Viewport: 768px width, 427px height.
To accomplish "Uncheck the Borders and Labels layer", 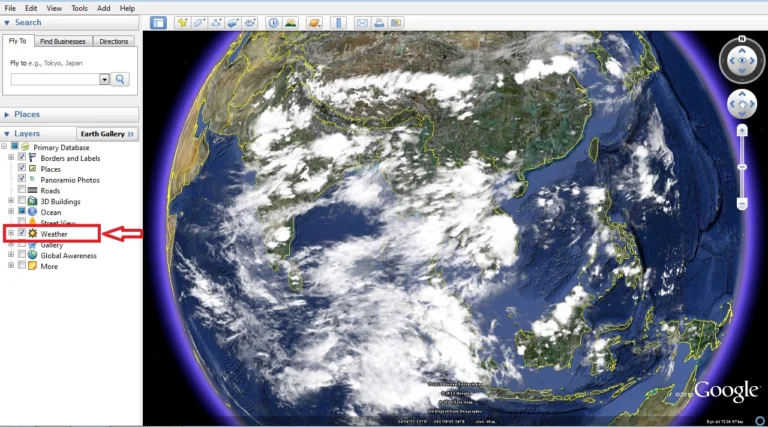I will (x=22, y=157).
